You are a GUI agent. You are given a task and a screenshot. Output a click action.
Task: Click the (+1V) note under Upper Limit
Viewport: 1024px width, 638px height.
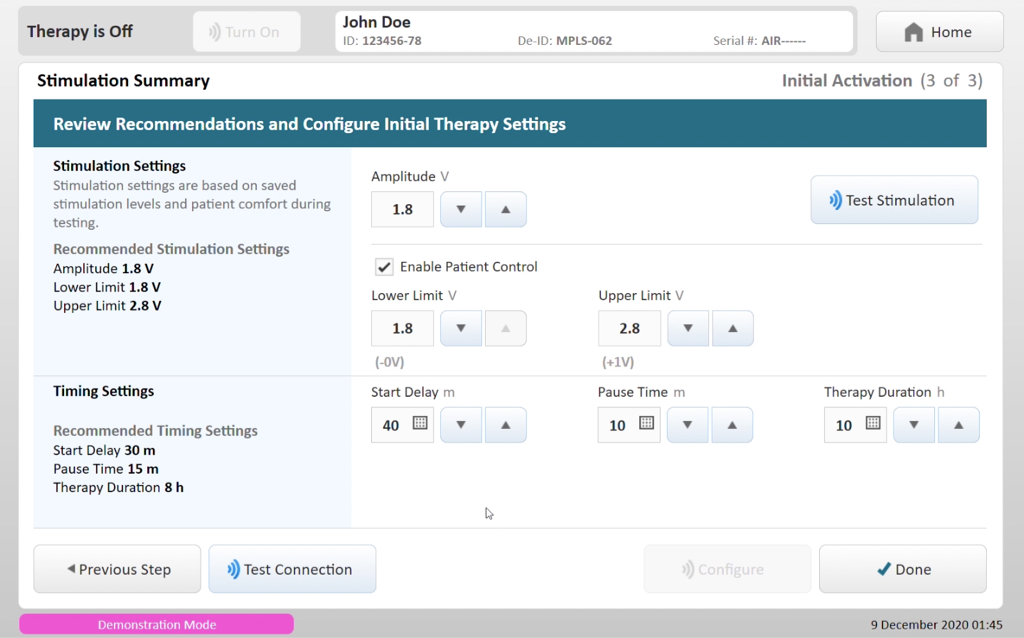[x=618, y=362]
